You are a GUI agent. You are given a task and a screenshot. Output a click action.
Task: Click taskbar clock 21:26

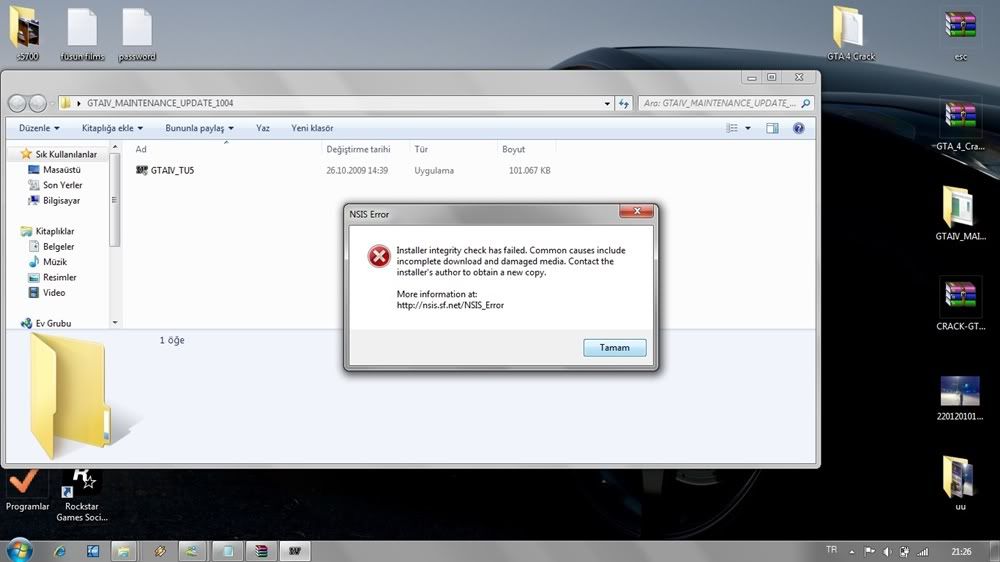point(961,551)
